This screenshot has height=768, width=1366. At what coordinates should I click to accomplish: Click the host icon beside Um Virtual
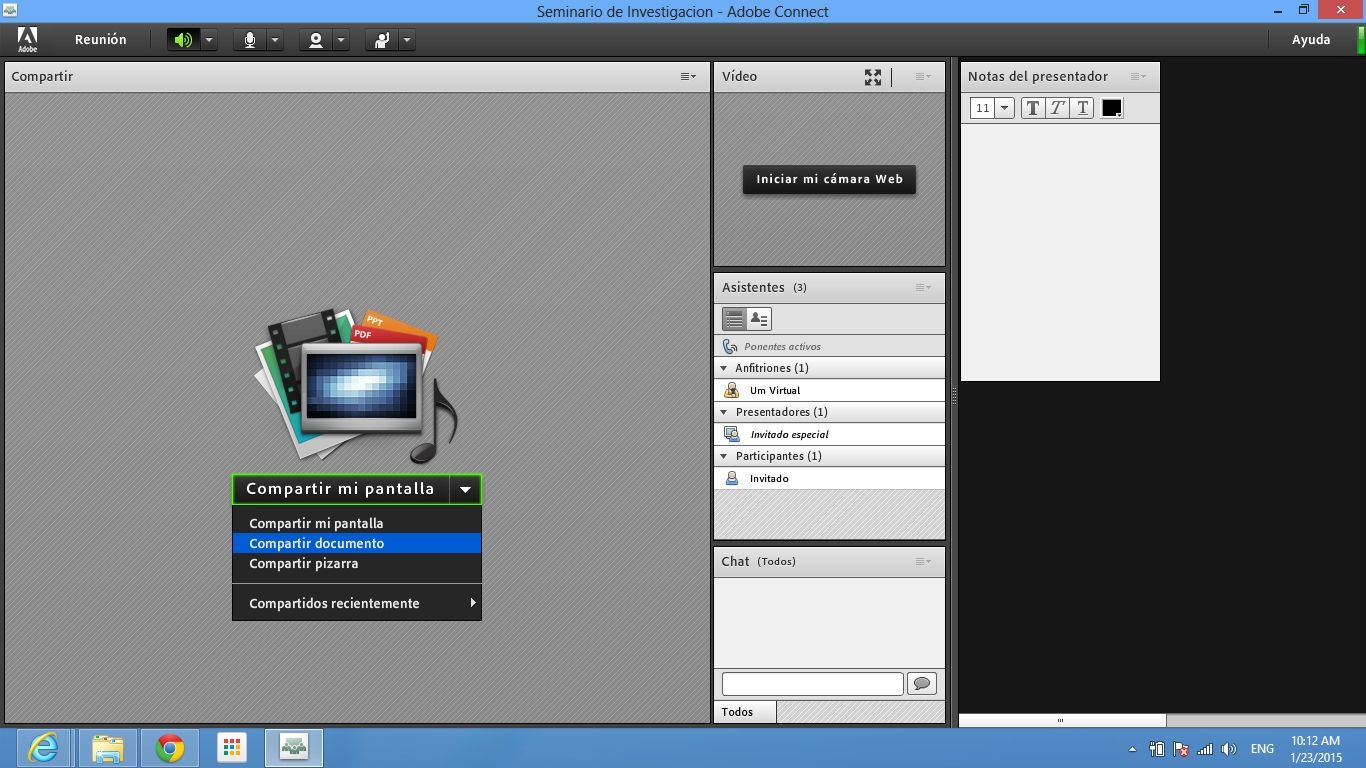(x=731, y=390)
